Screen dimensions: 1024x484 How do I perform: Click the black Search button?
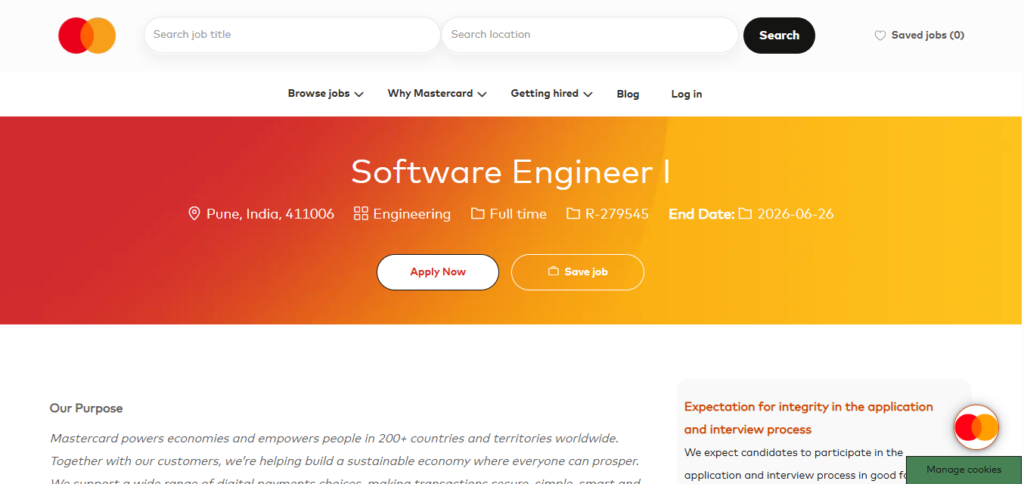tap(779, 35)
